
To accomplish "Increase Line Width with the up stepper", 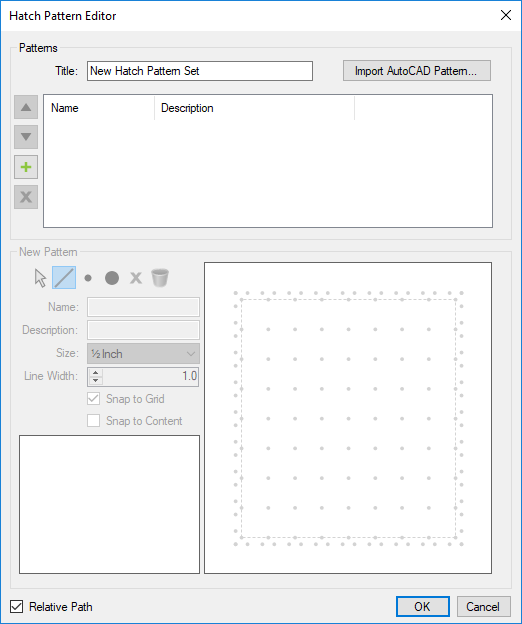I will [95, 372].
